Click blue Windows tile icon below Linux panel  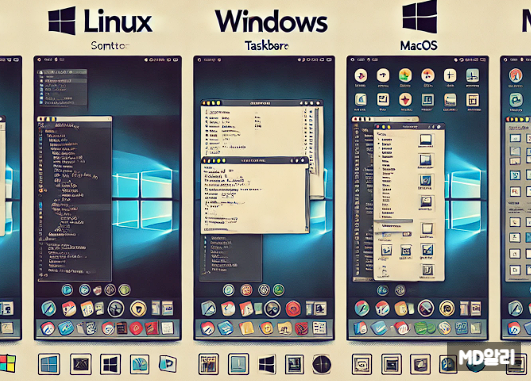pyautogui.click(x=49, y=364)
